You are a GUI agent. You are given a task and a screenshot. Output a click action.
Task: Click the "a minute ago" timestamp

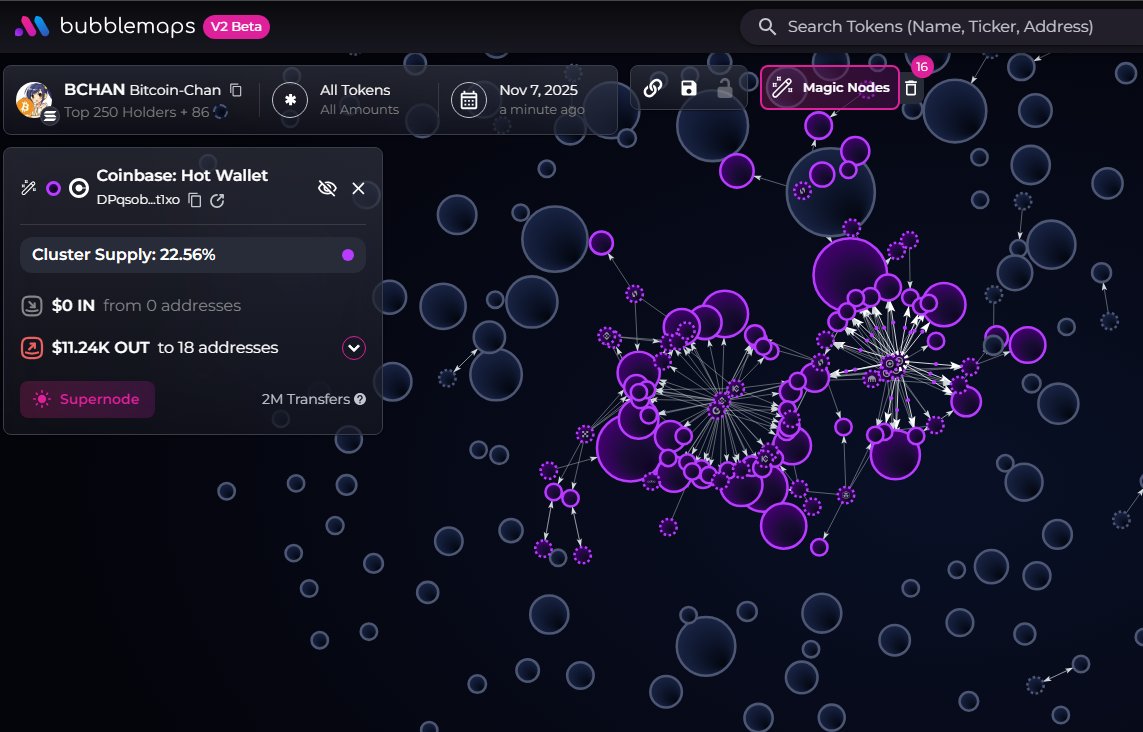point(542,109)
